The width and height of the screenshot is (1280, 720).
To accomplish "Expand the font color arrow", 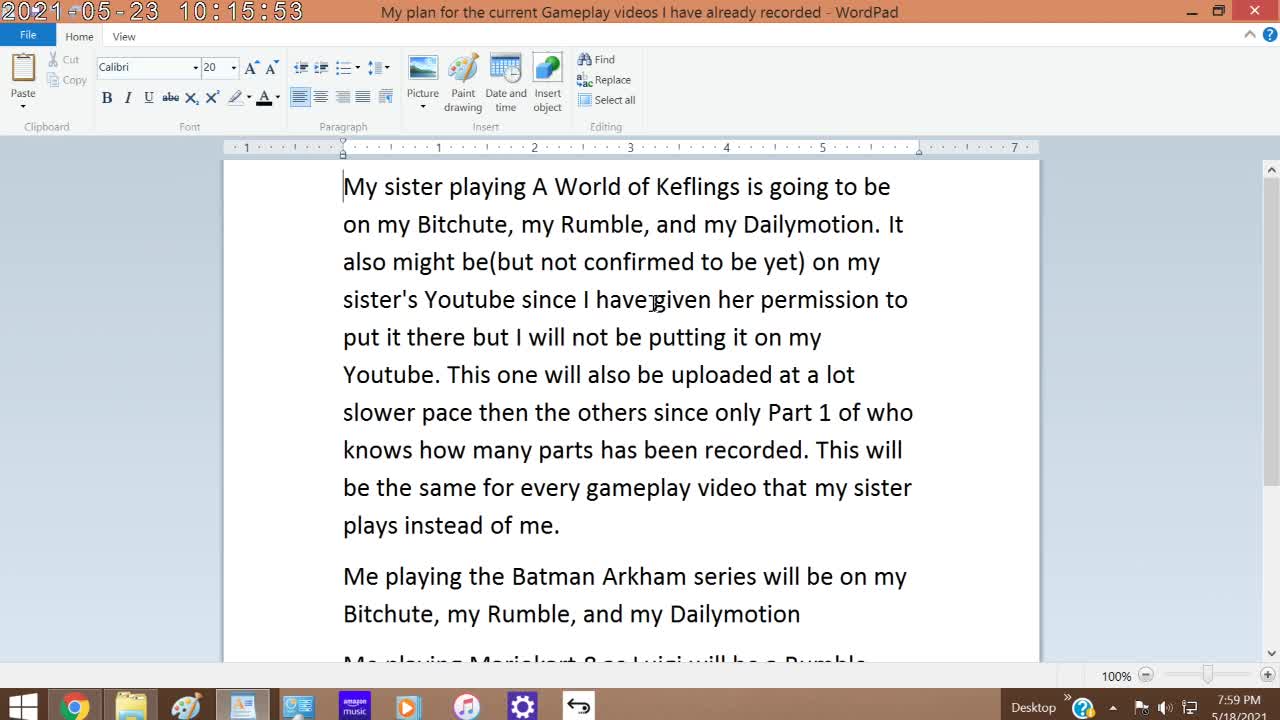I will tap(278, 97).
